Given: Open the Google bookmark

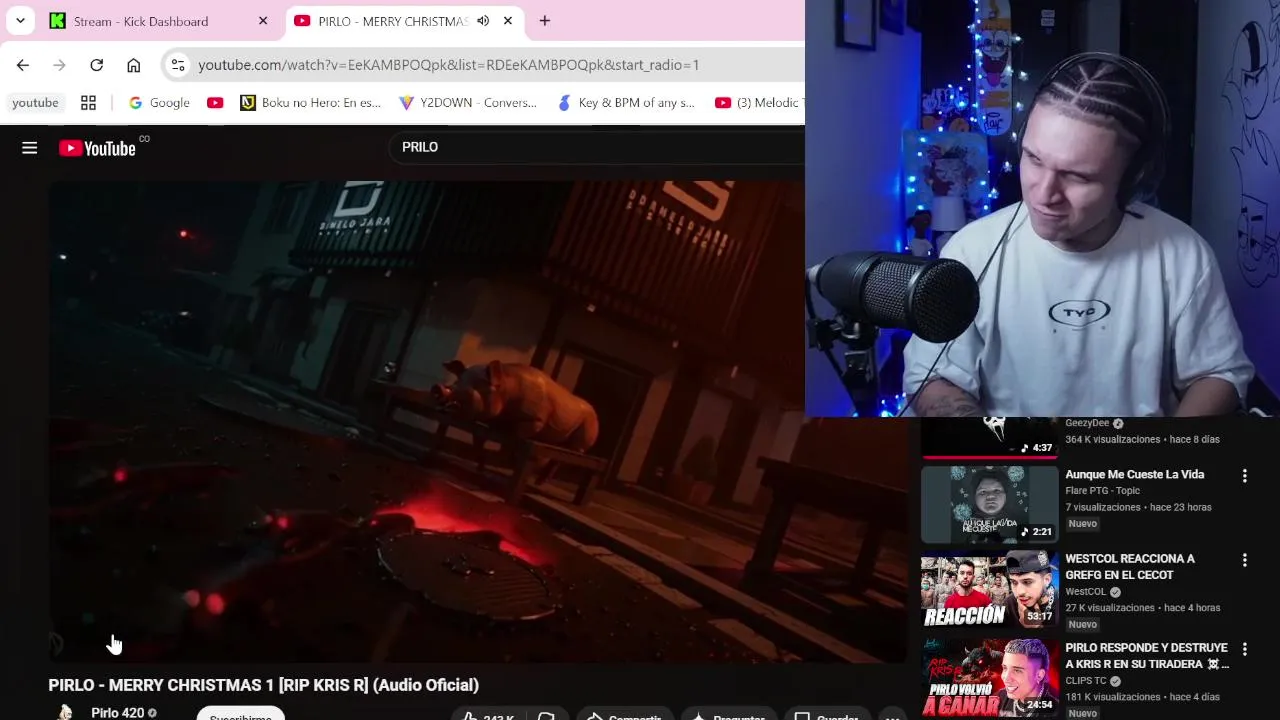Looking at the screenshot, I should [x=159, y=103].
